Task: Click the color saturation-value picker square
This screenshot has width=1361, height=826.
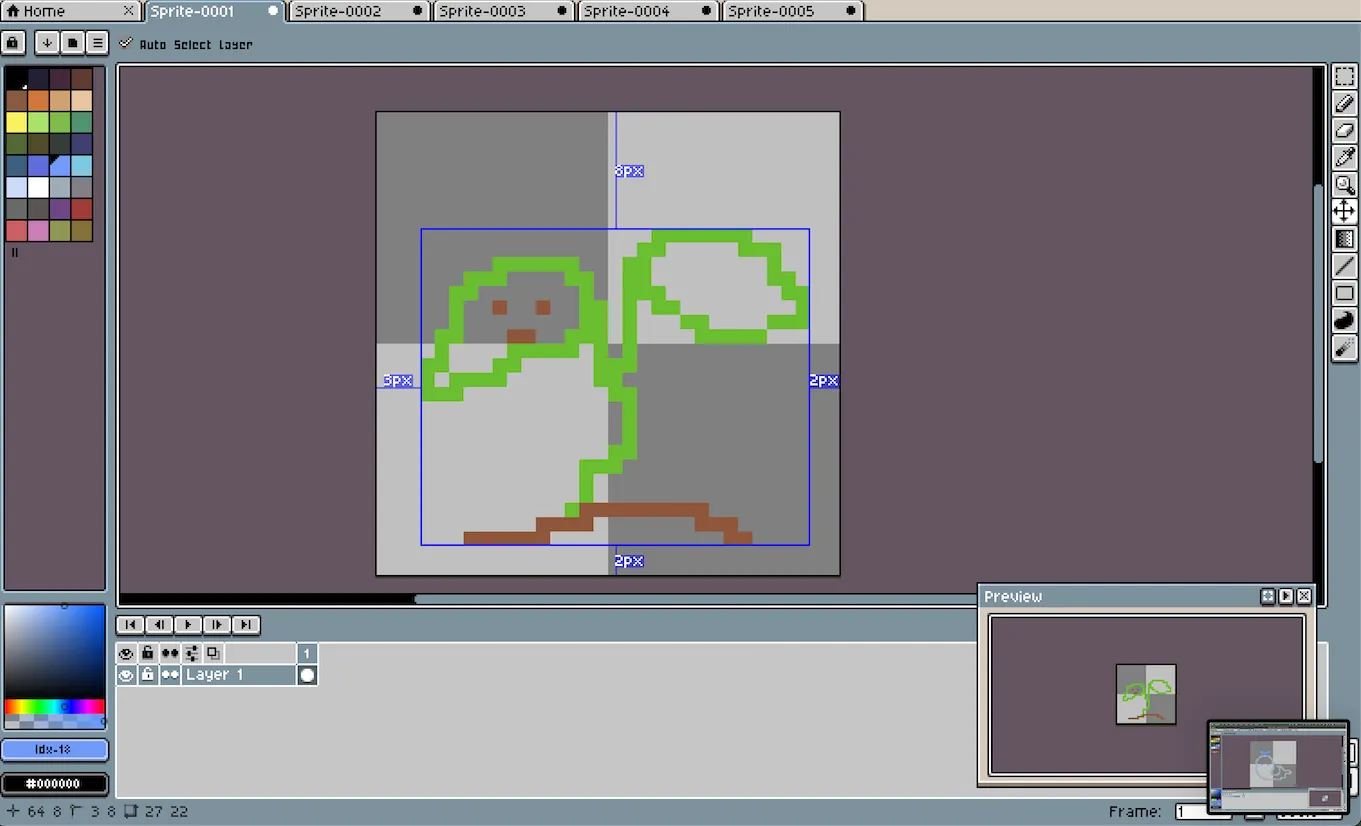Action: pos(55,652)
